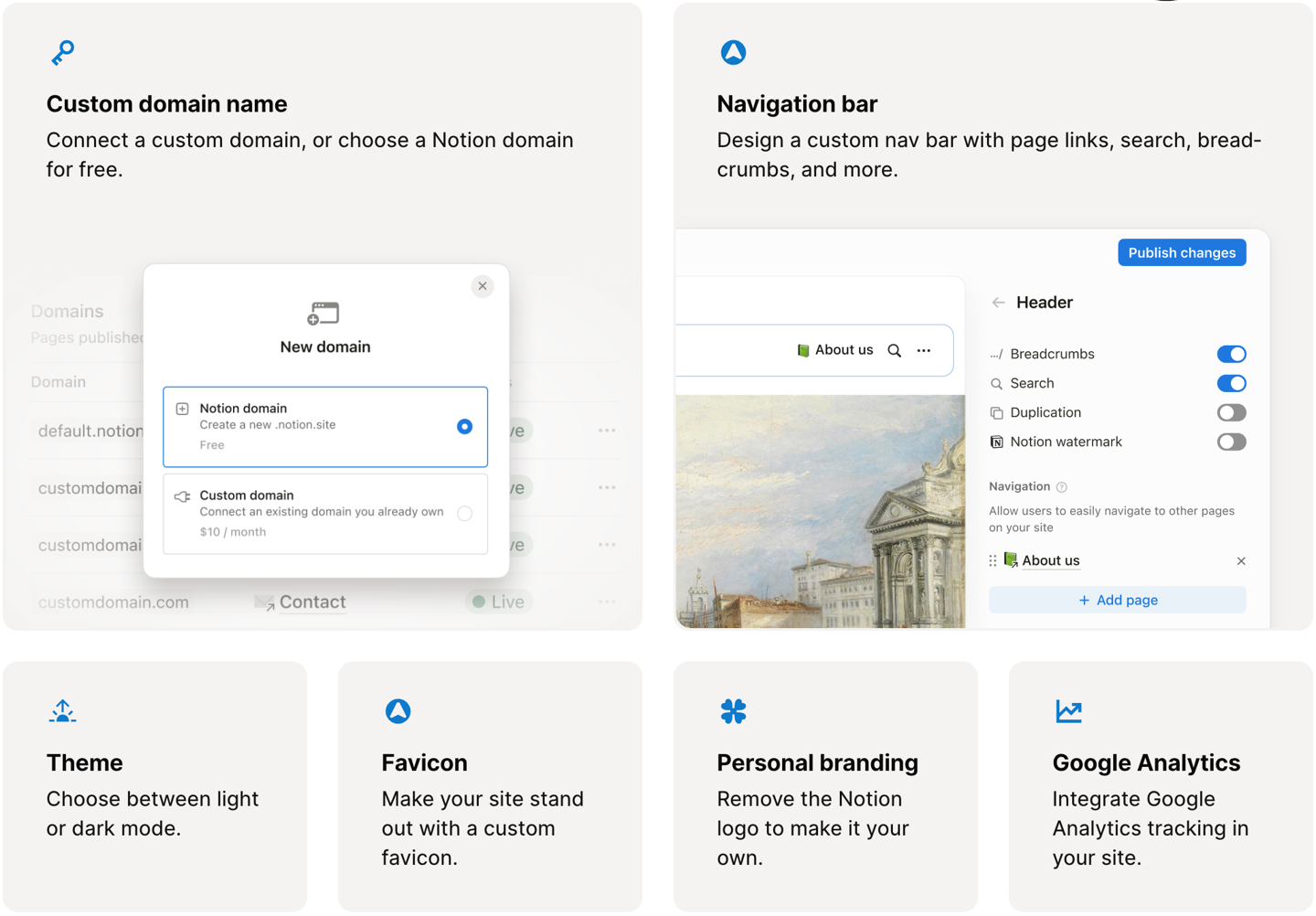
Task: Open the three-dot menu beside About us
Action: click(924, 350)
